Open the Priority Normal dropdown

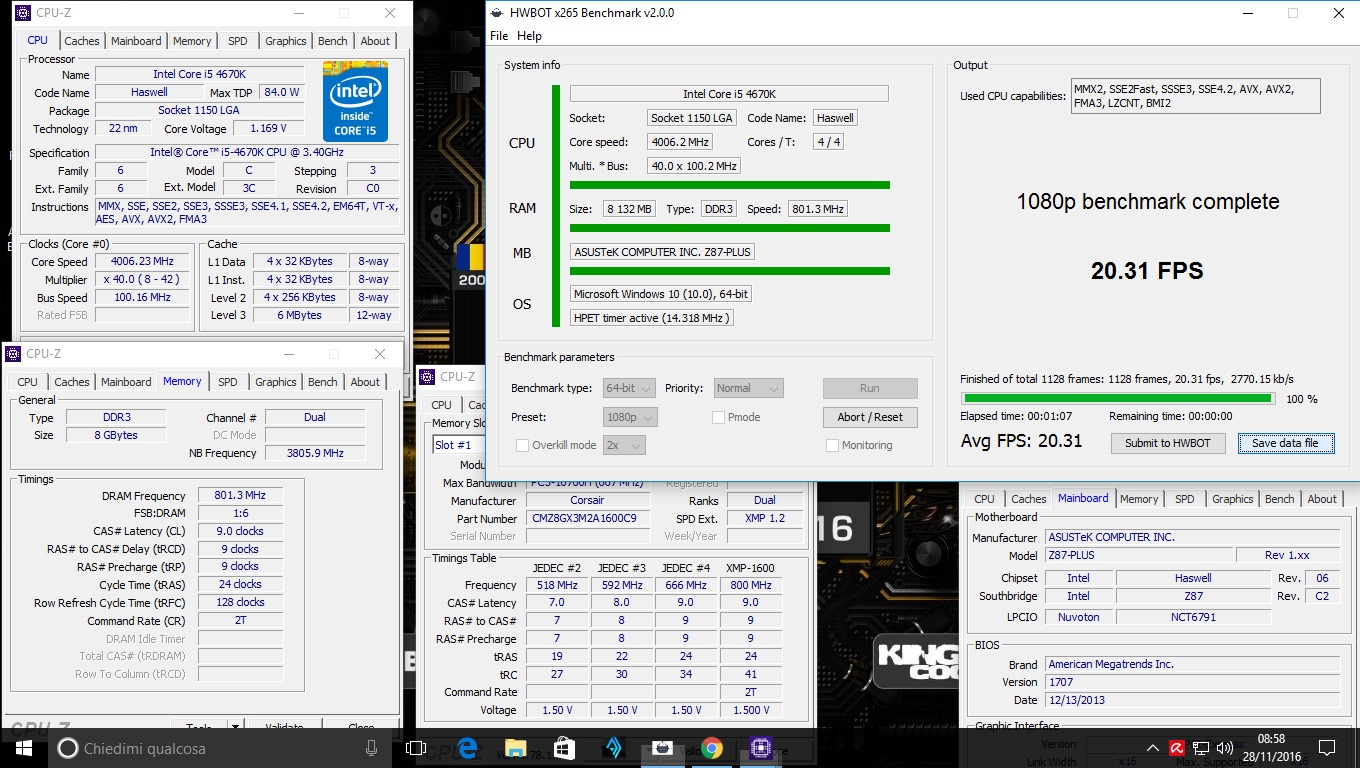point(748,388)
